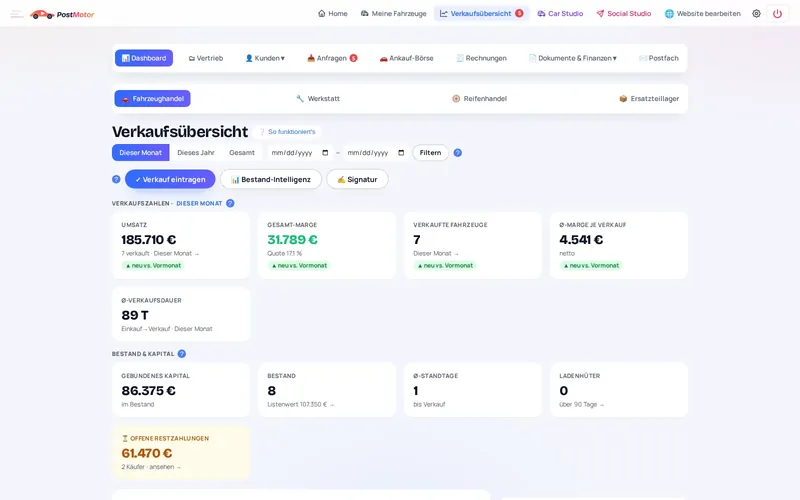Click the 61.470 € Offene Restzahlungen amount
Image resolution: width=800 pixels, height=500 pixels.
click(147, 453)
